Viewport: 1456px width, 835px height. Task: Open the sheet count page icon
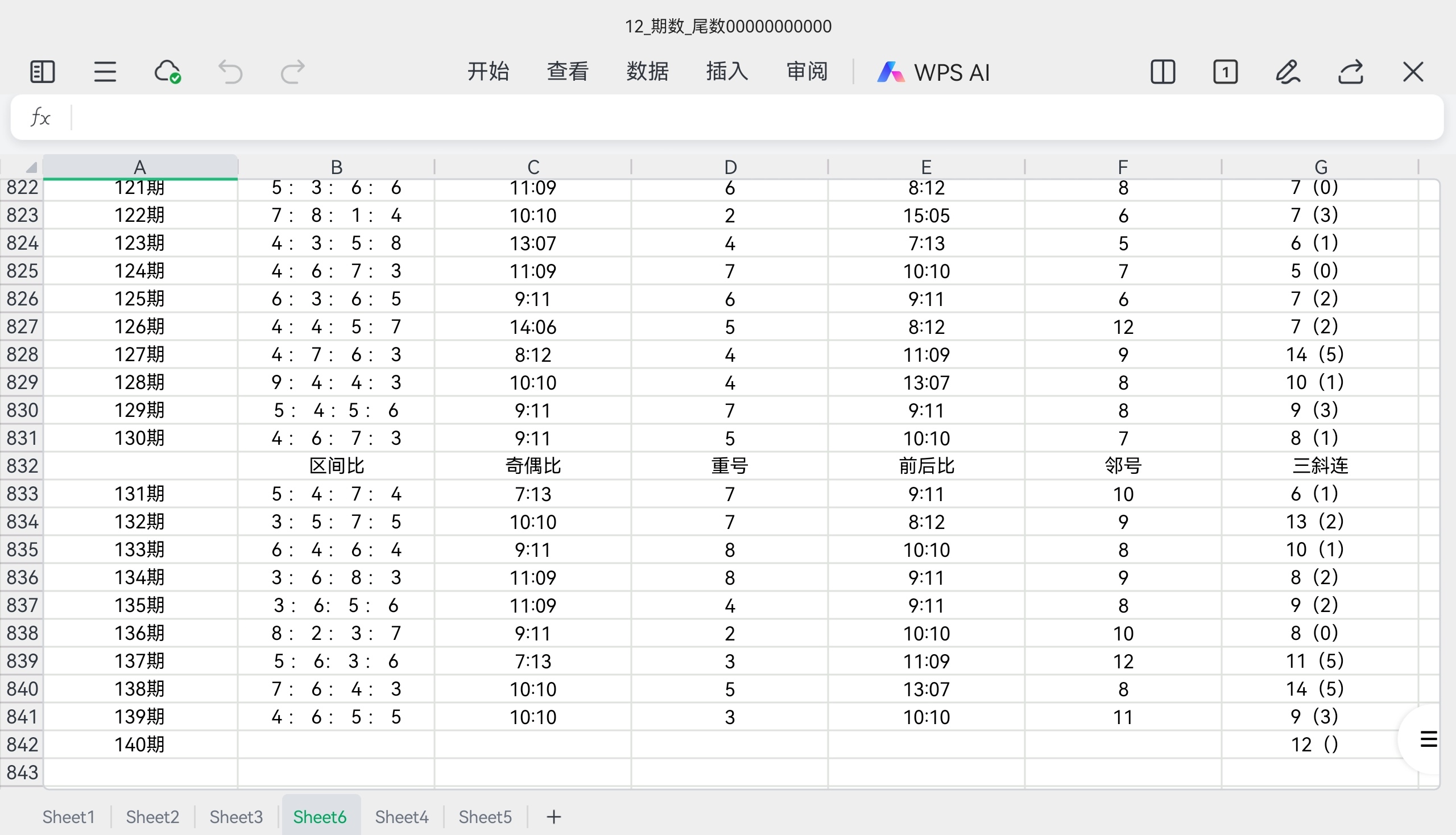1225,72
